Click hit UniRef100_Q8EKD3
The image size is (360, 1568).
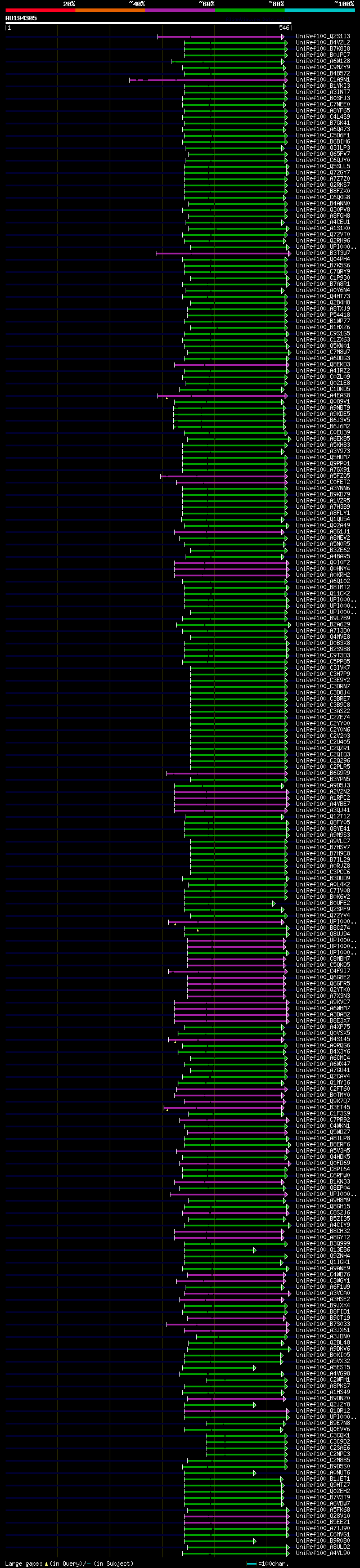tap(323, 365)
